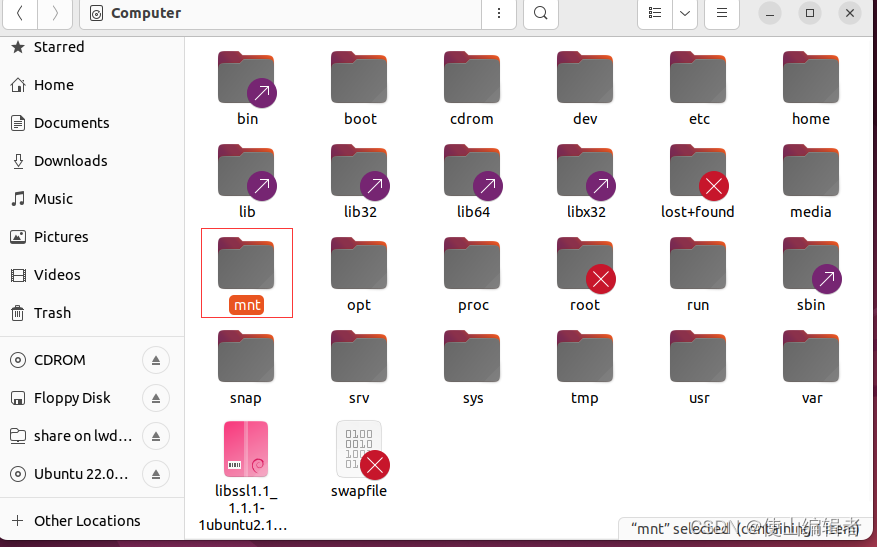Select the lib folder link icon
The height and width of the screenshot is (547, 877).
click(x=247, y=172)
